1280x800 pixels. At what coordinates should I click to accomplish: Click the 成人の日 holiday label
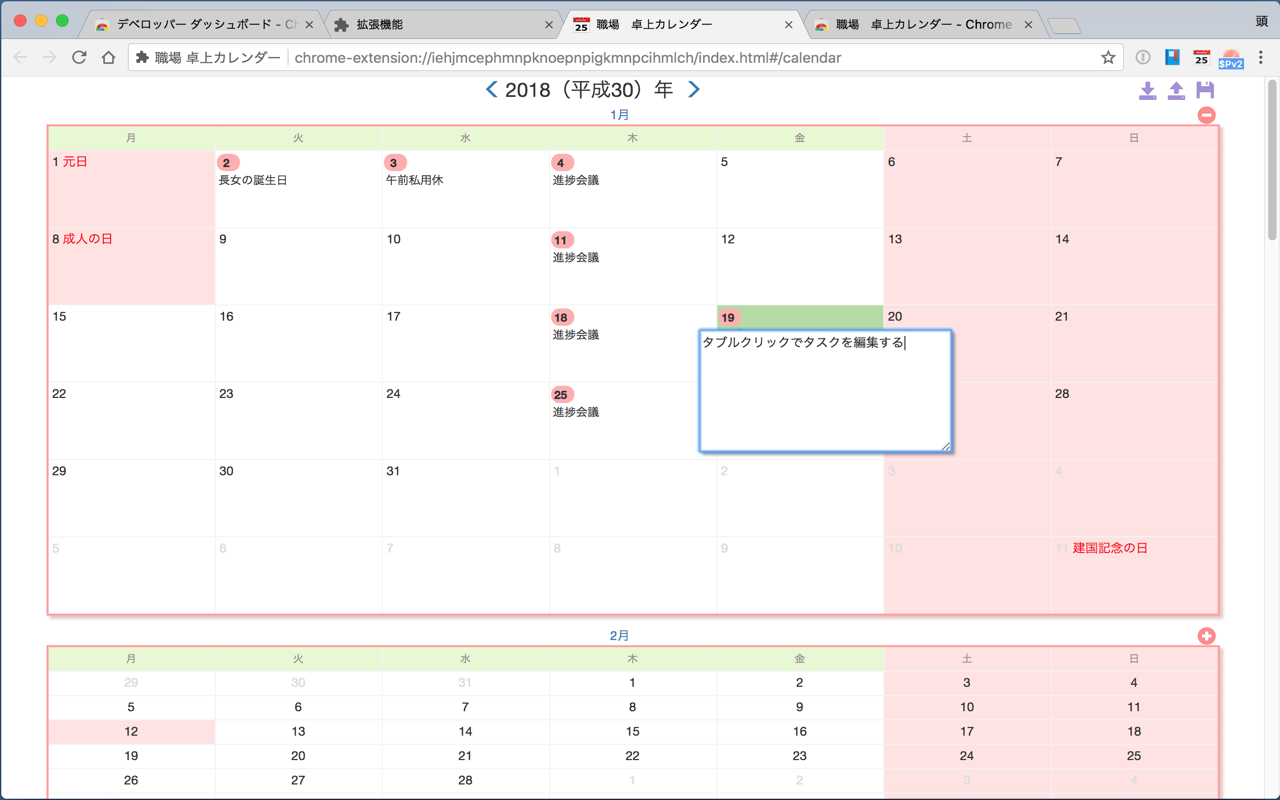point(88,239)
